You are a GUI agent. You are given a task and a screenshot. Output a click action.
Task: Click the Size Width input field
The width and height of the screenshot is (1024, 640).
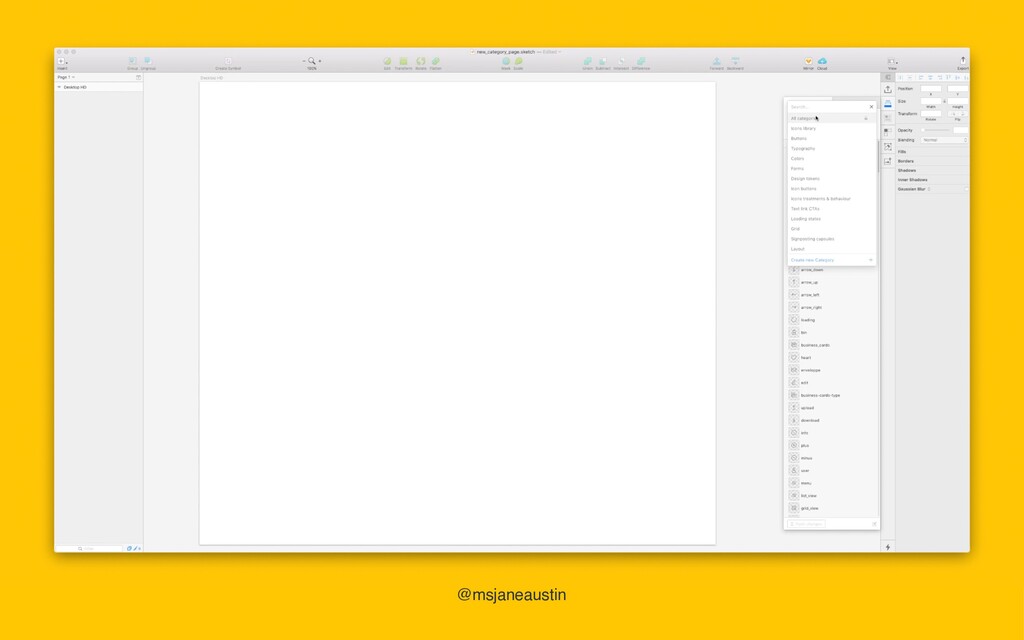[x=931, y=101]
